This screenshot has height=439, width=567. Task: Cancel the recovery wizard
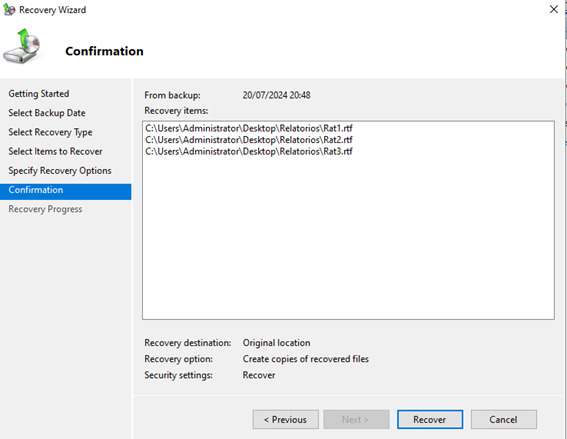tap(504, 419)
